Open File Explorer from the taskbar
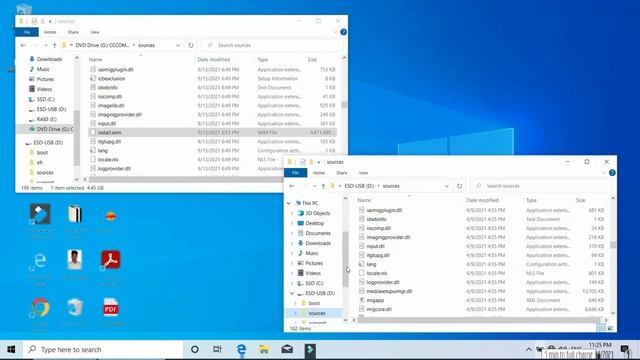This screenshot has width=640, height=360. pos(264,349)
